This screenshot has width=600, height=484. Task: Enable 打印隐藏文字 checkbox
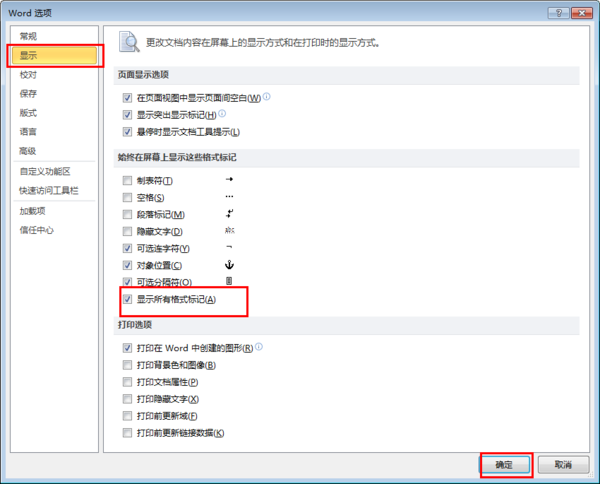click(127, 399)
